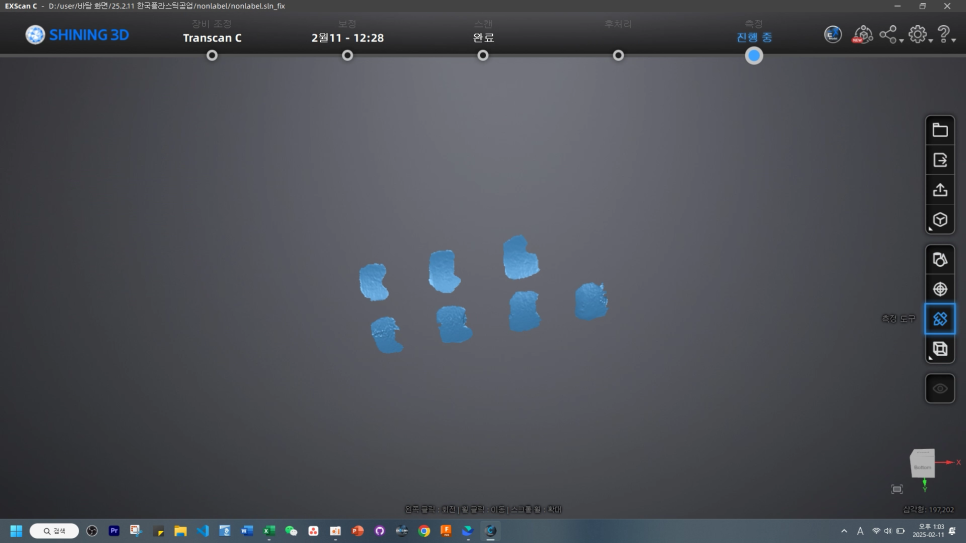The width and height of the screenshot is (966, 543).
Task: Open project folder icon in right toolbar
Action: pos(940,130)
